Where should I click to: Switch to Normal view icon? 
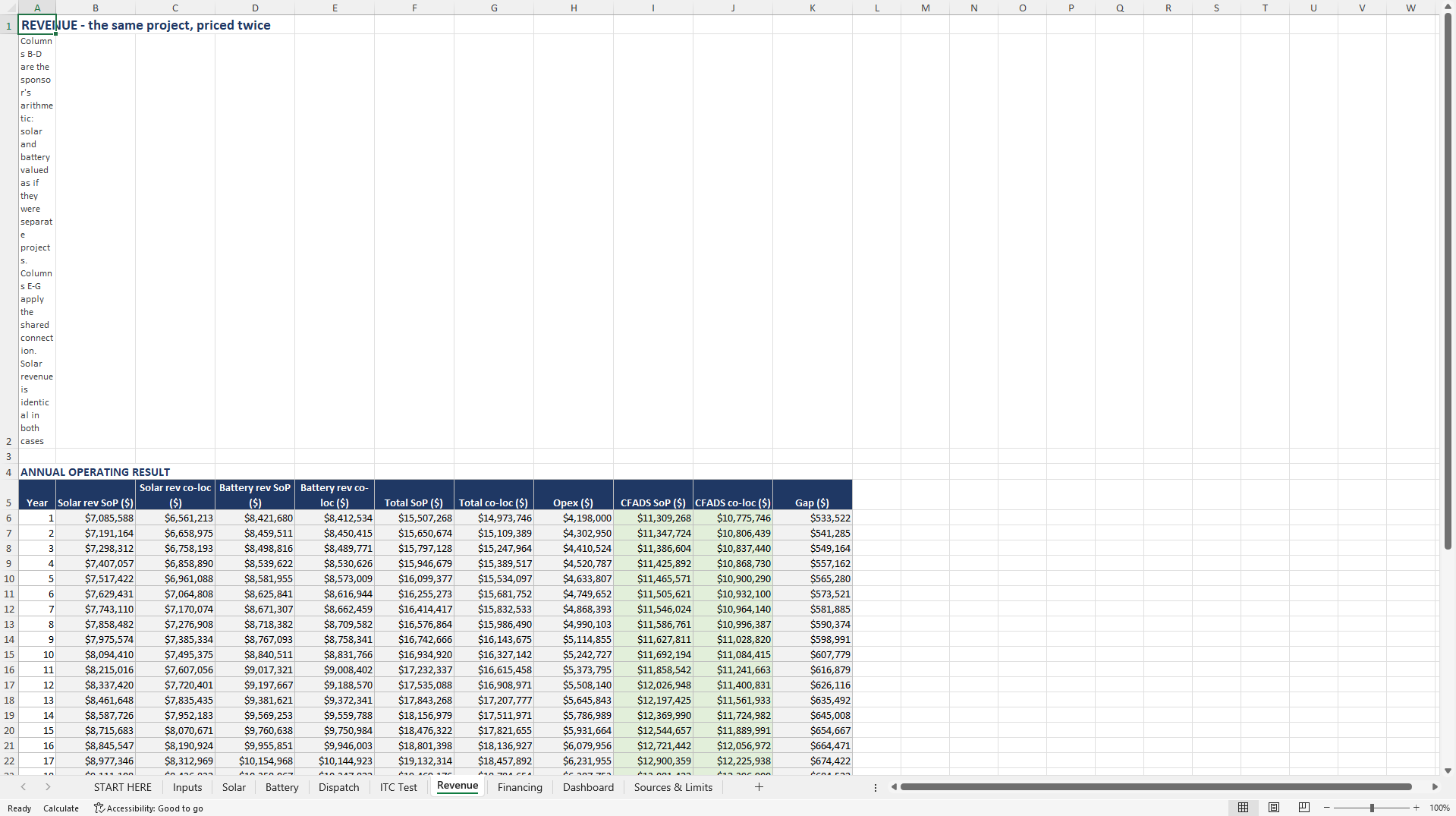coord(1243,808)
